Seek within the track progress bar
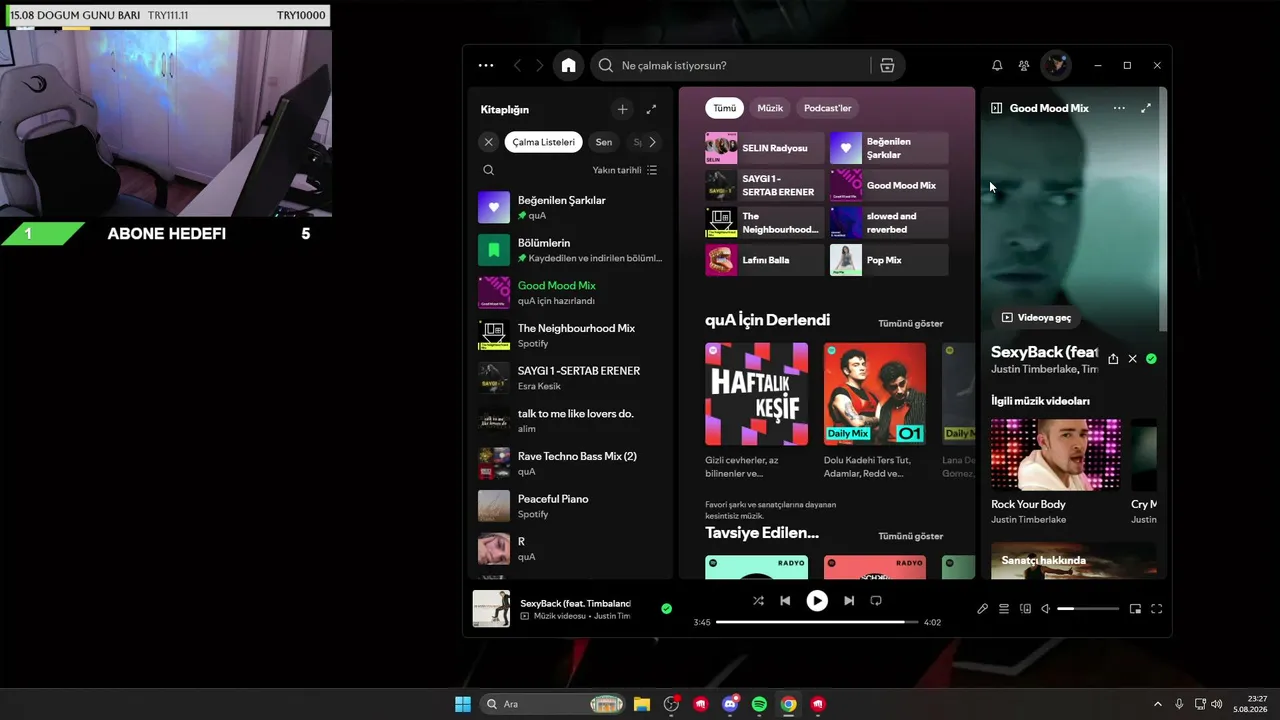This screenshot has width=1280, height=720. point(817,622)
